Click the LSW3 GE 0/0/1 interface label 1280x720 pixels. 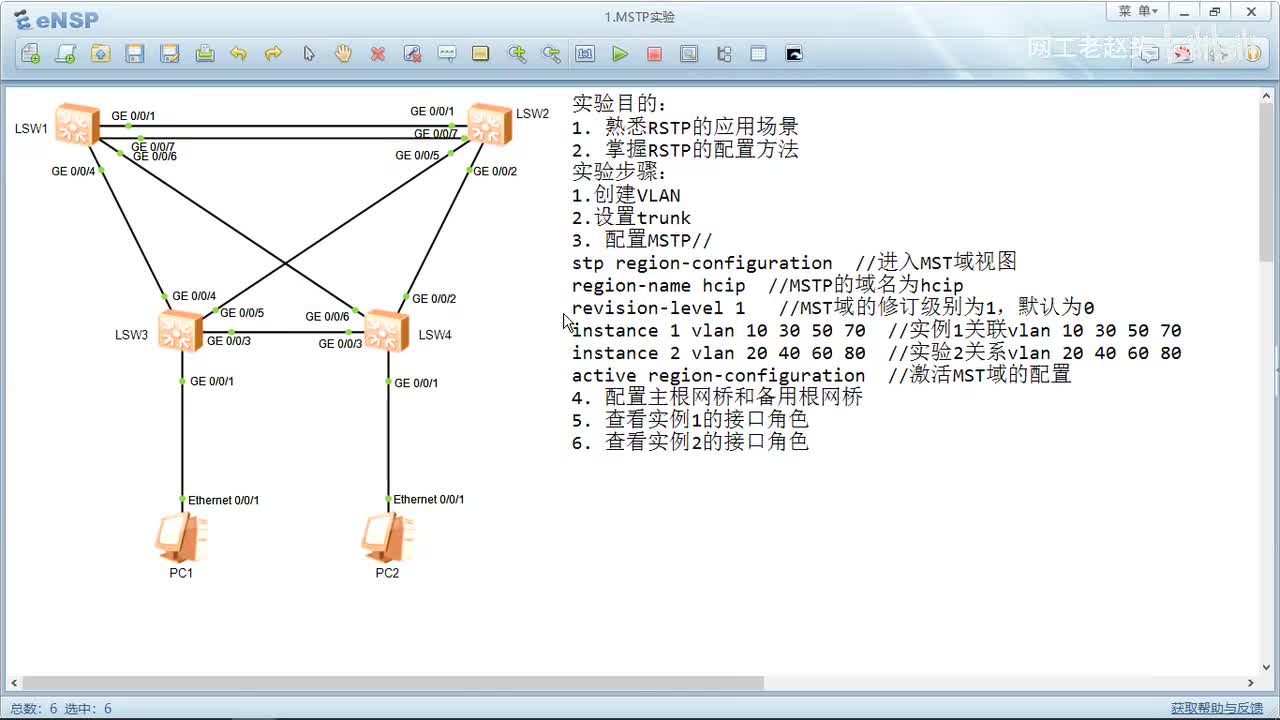[x=212, y=382]
